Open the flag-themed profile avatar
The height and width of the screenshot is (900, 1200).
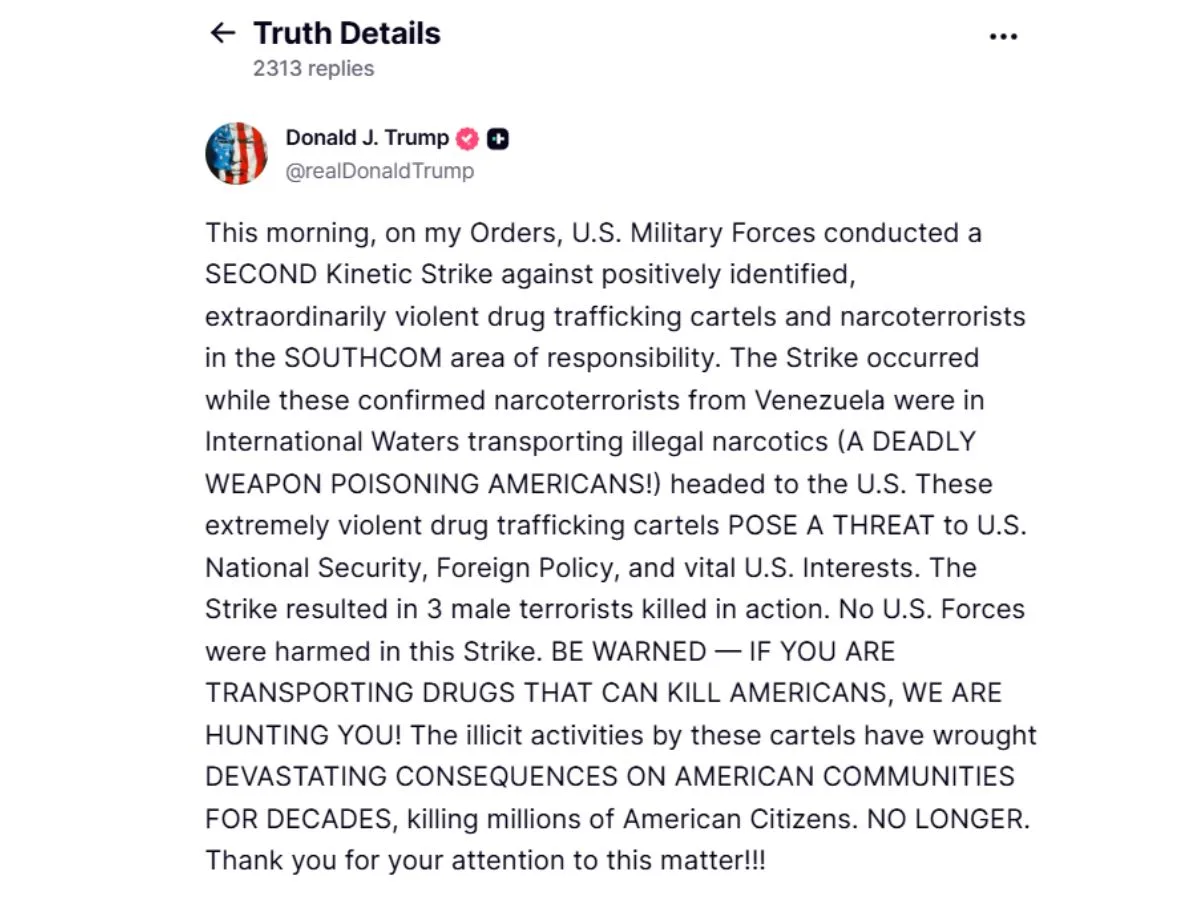[237, 154]
